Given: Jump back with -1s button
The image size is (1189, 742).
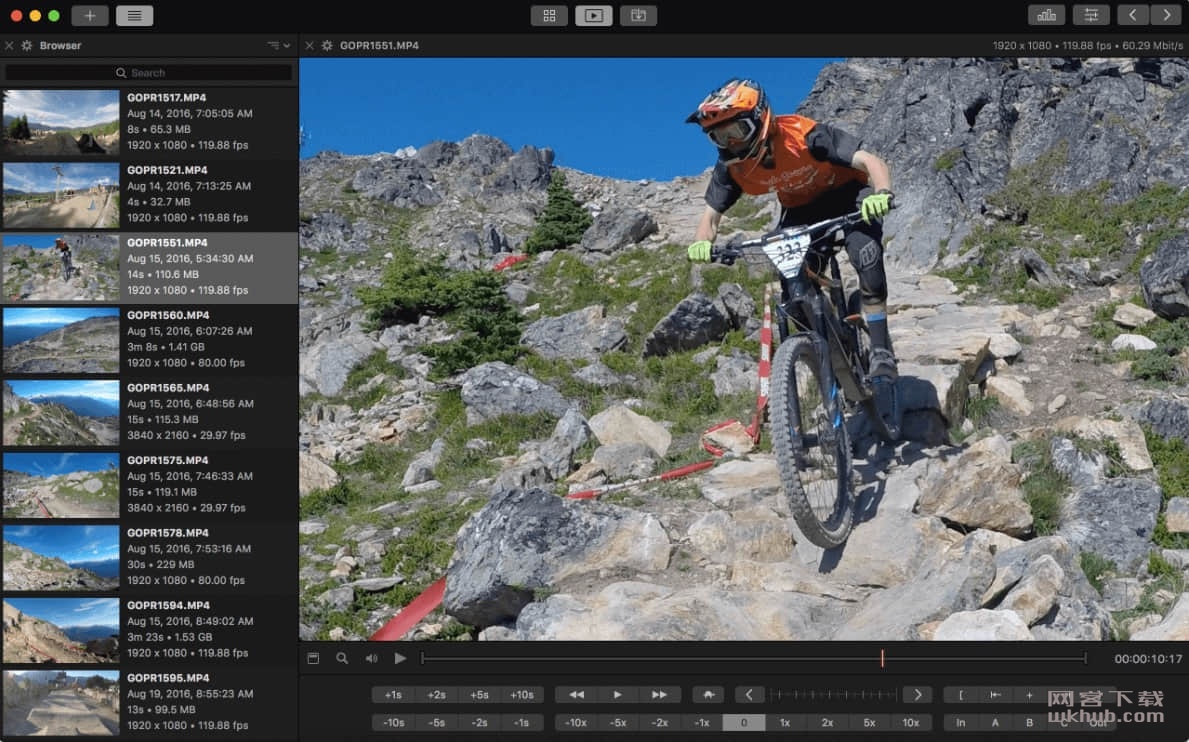Looking at the screenshot, I should point(522,722).
